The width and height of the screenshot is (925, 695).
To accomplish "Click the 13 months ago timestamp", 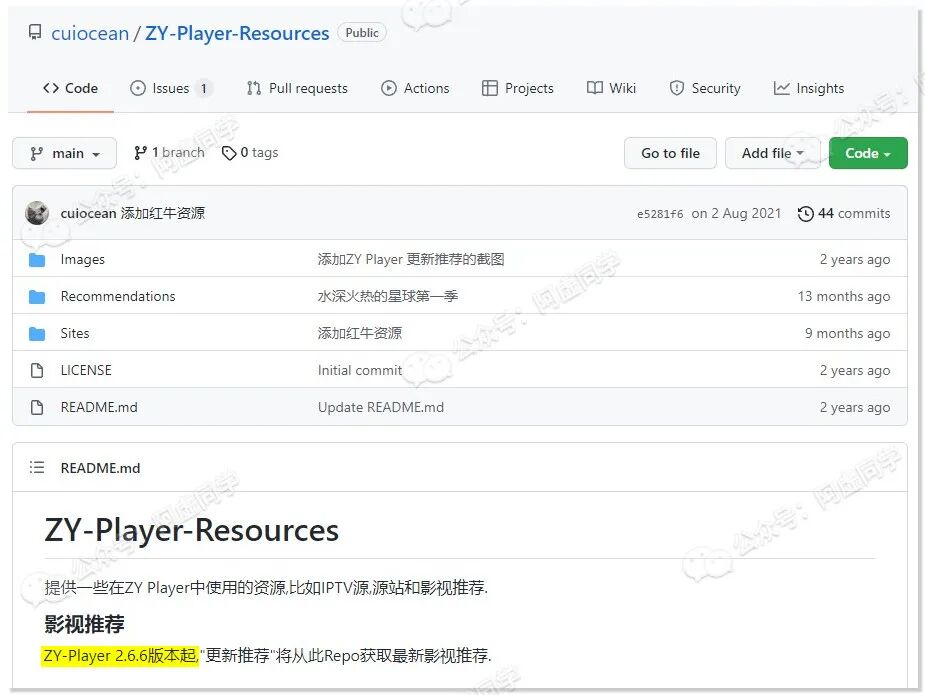I will coord(844,296).
